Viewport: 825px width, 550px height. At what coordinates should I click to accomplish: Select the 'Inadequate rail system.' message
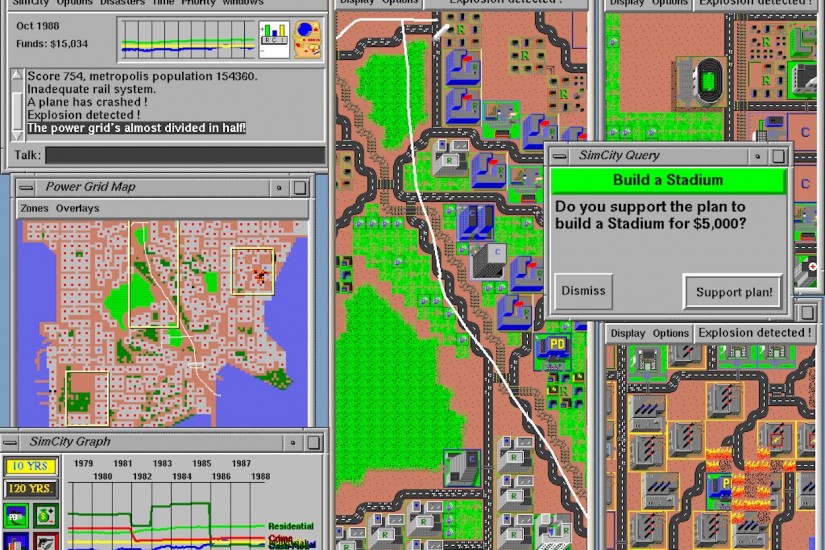coord(92,89)
